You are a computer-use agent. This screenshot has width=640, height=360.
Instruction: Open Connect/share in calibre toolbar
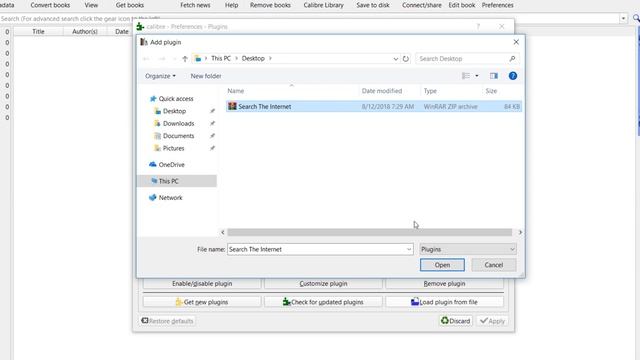(422, 5)
